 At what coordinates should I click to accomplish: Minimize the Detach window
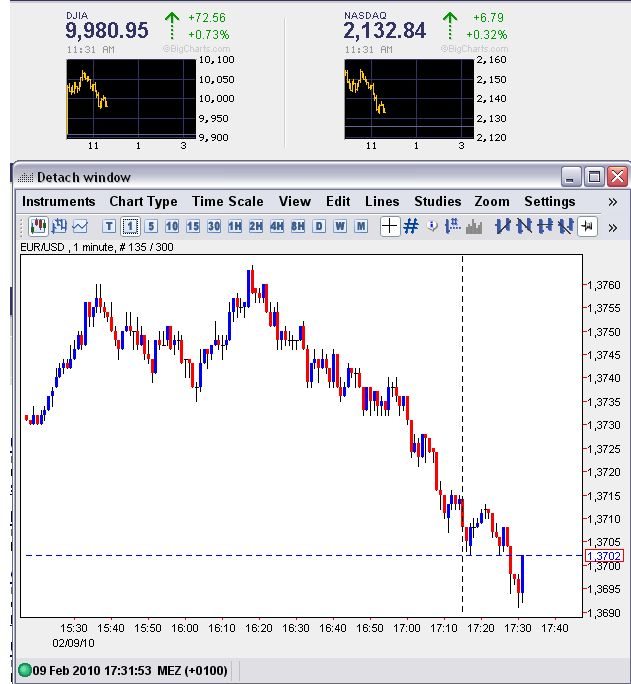tap(570, 177)
